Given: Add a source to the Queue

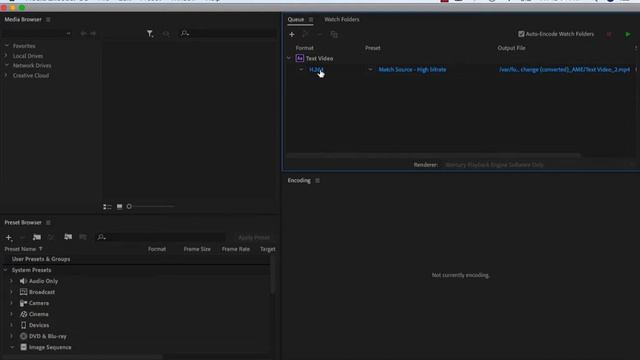Looking at the screenshot, I should [x=292, y=34].
